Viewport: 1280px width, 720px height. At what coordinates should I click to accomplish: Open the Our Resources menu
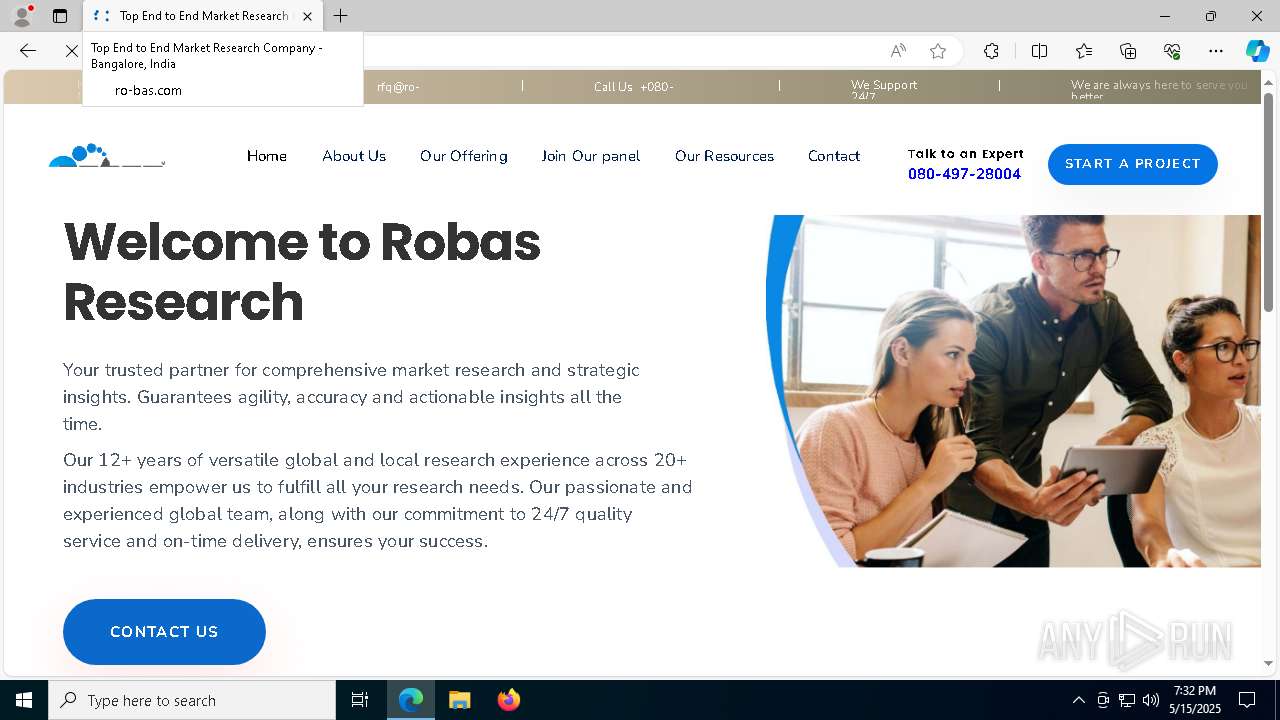724,156
